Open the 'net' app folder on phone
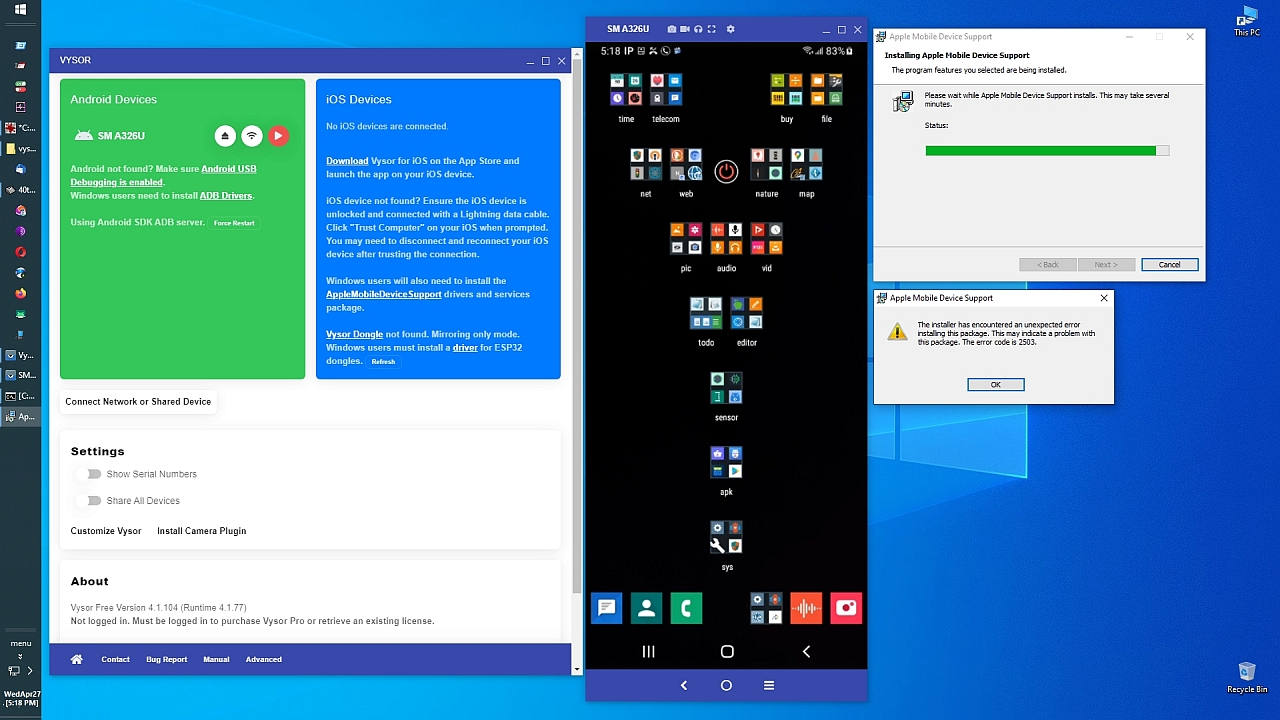The width and height of the screenshot is (1280, 720). point(646,172)
